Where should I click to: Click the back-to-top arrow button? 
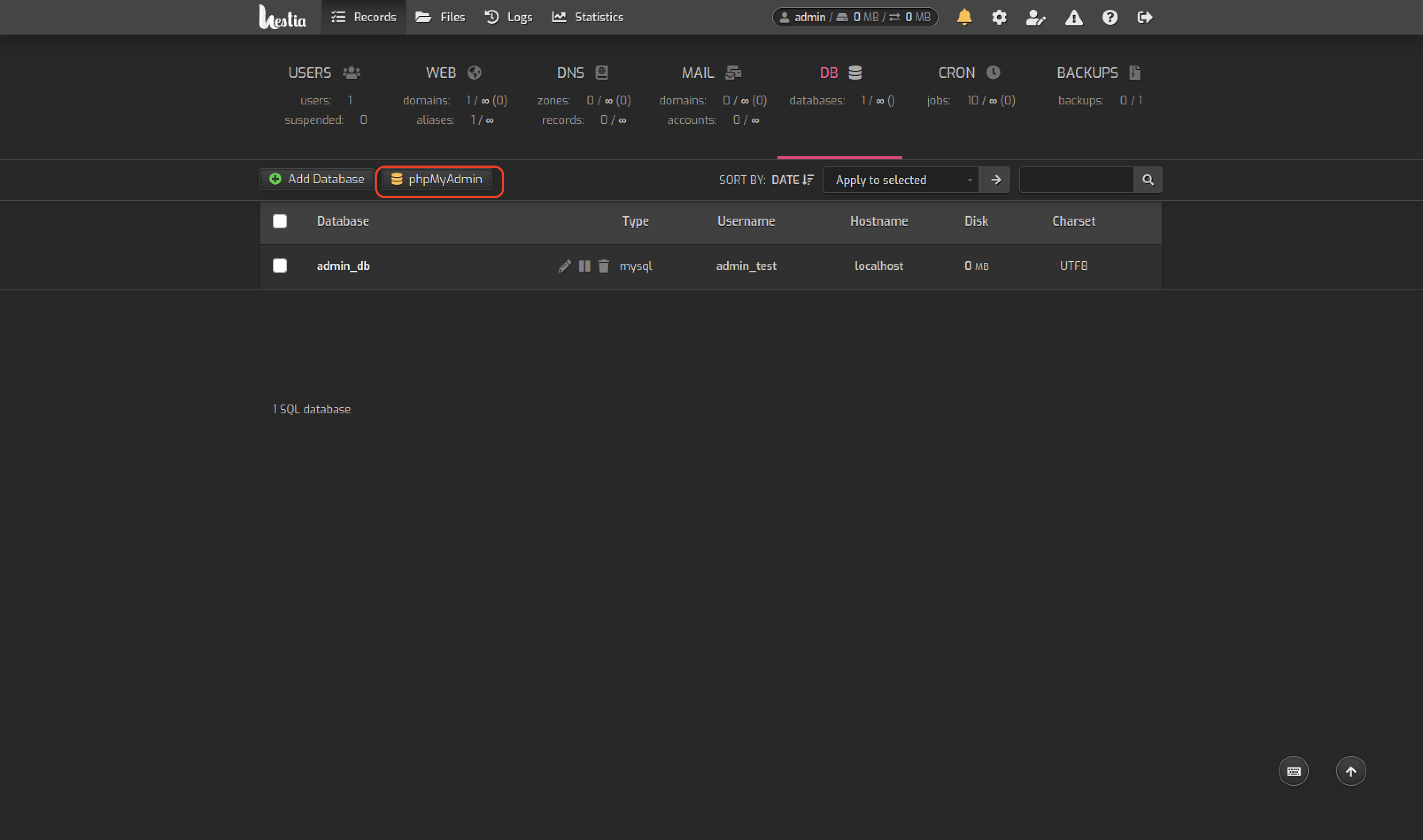pos(1350,771)
